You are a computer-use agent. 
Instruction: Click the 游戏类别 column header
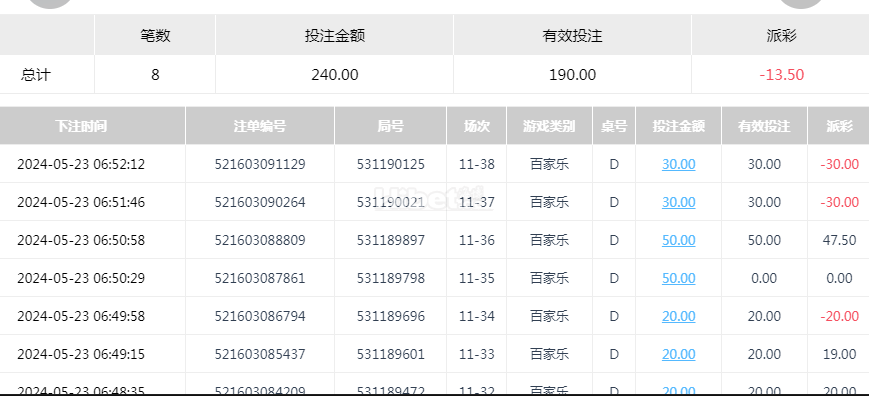(x=549, y=126)
